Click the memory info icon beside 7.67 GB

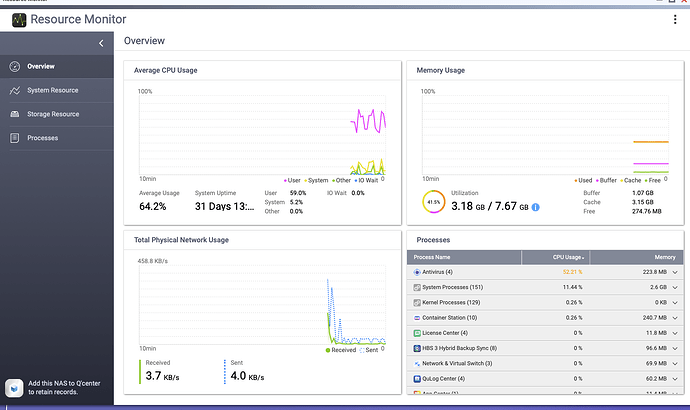pyautogui.click(x=535, y=207)
